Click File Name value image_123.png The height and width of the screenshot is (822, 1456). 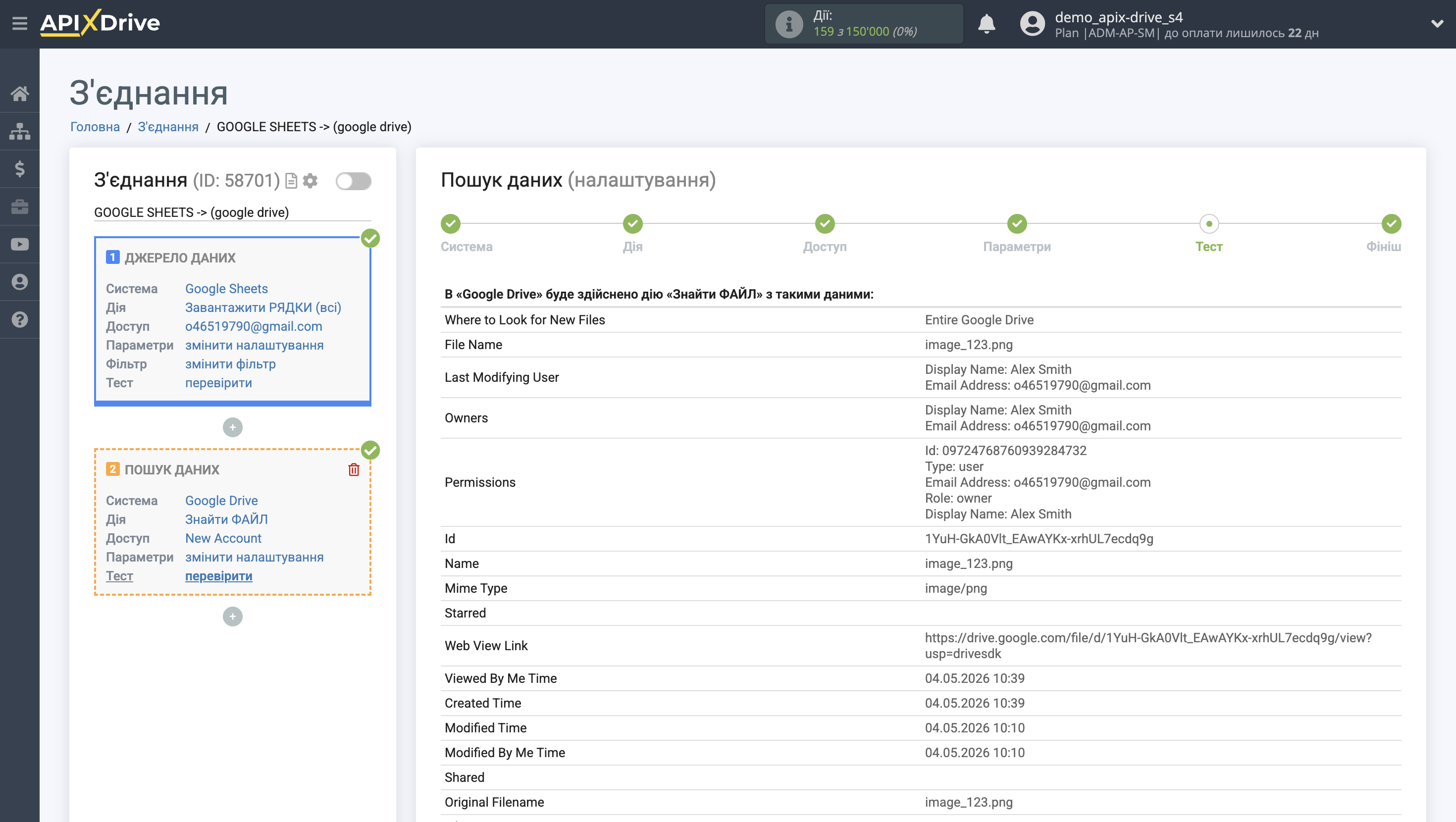(x=969, y=345)
